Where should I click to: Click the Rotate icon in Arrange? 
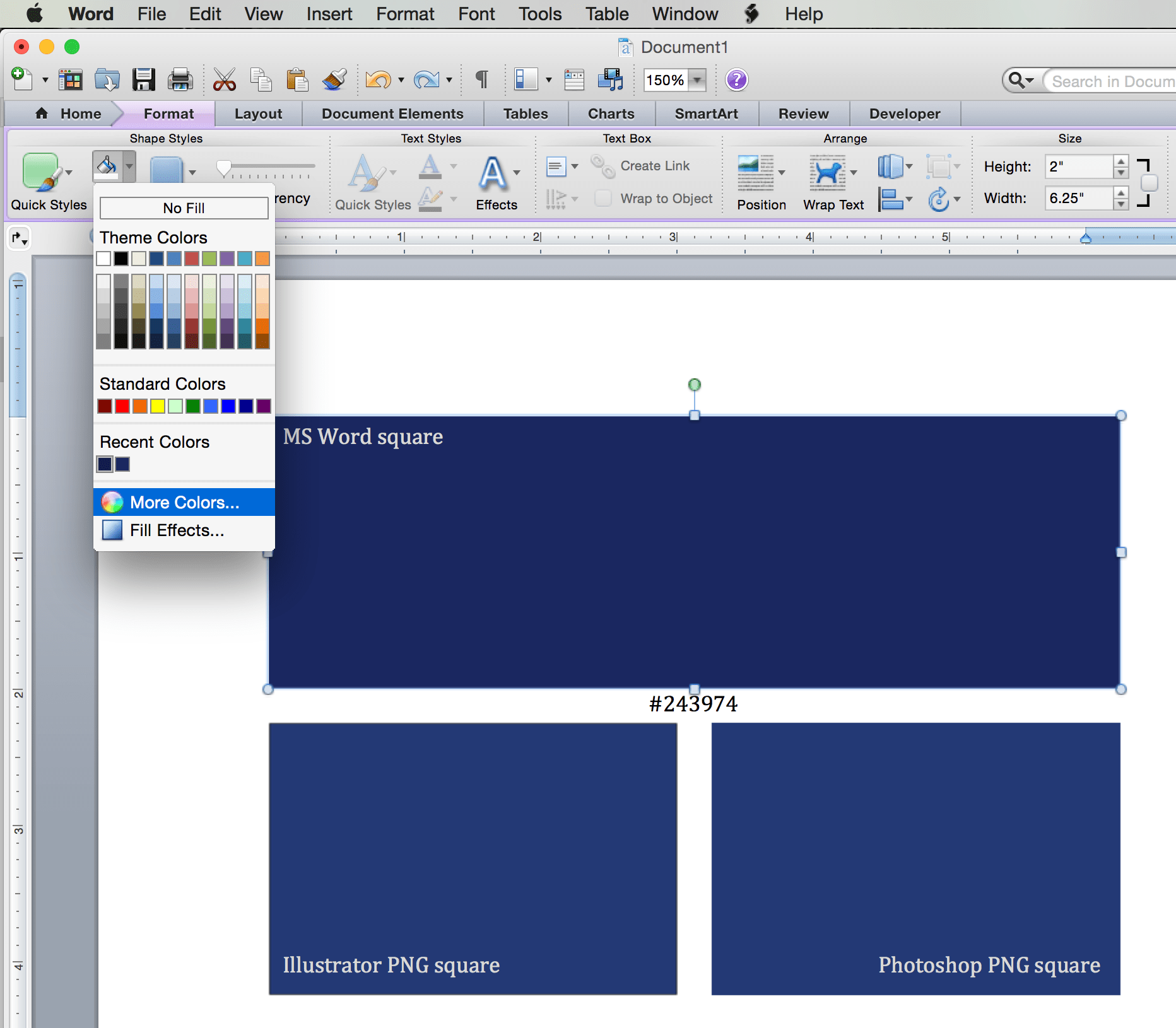pos(939,199)
